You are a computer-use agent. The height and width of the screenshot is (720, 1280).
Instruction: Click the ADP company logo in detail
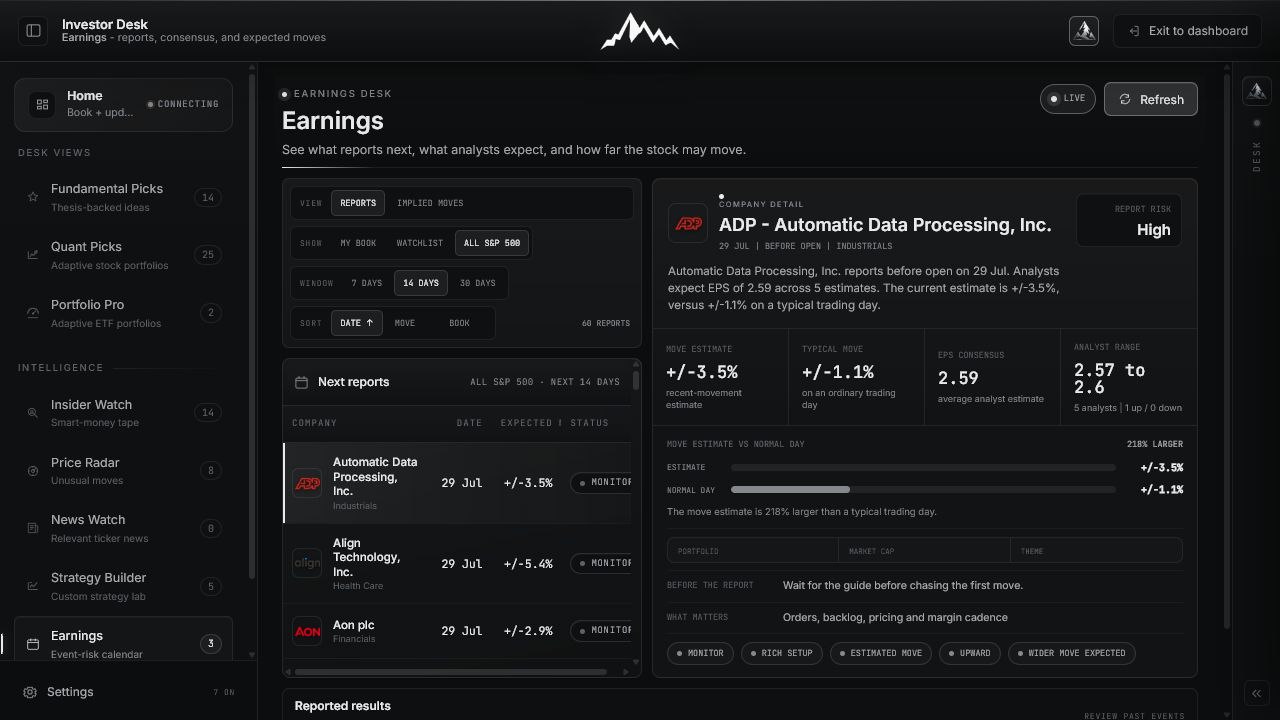click(688, 224)
